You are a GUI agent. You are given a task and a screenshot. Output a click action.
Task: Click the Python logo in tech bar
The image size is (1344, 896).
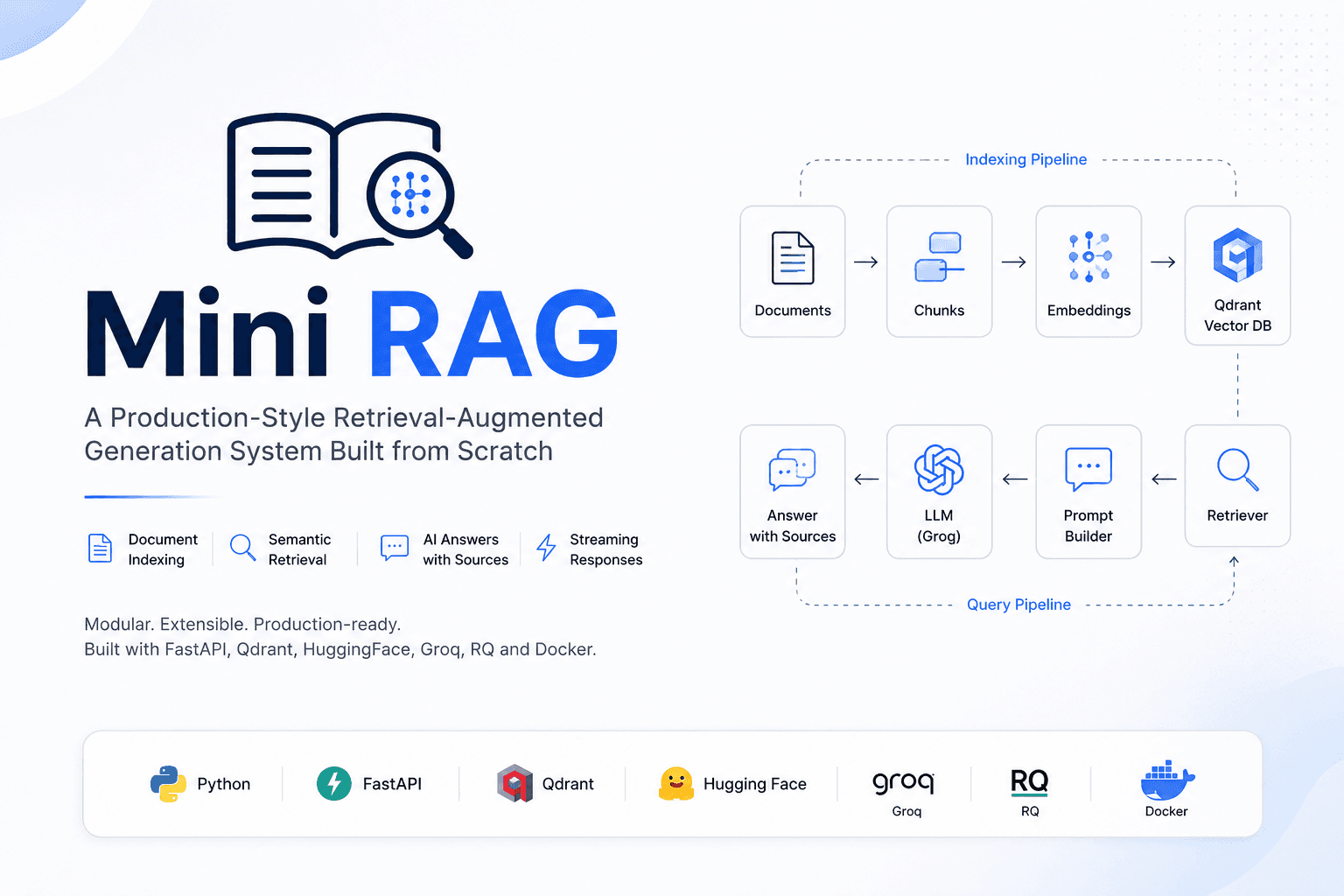(x=168, y=784)
